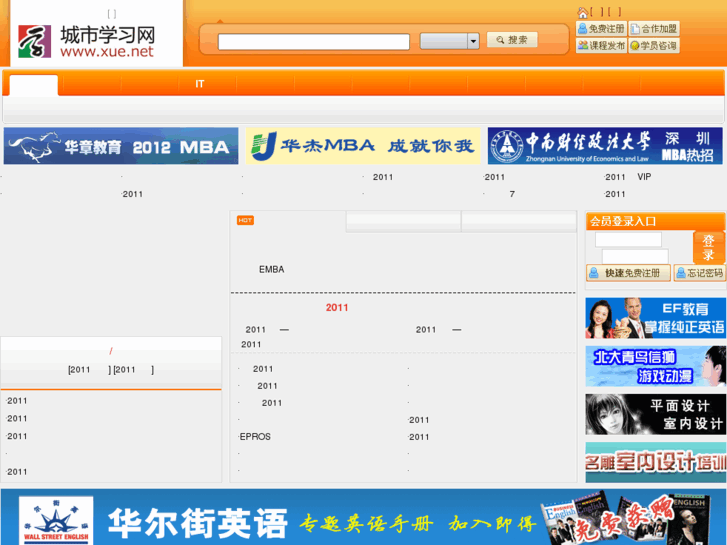Screen dimensions: 727x545
Task: Open the 华杰MBA 成就你我 banner
Action: click(x=363, y=146)
